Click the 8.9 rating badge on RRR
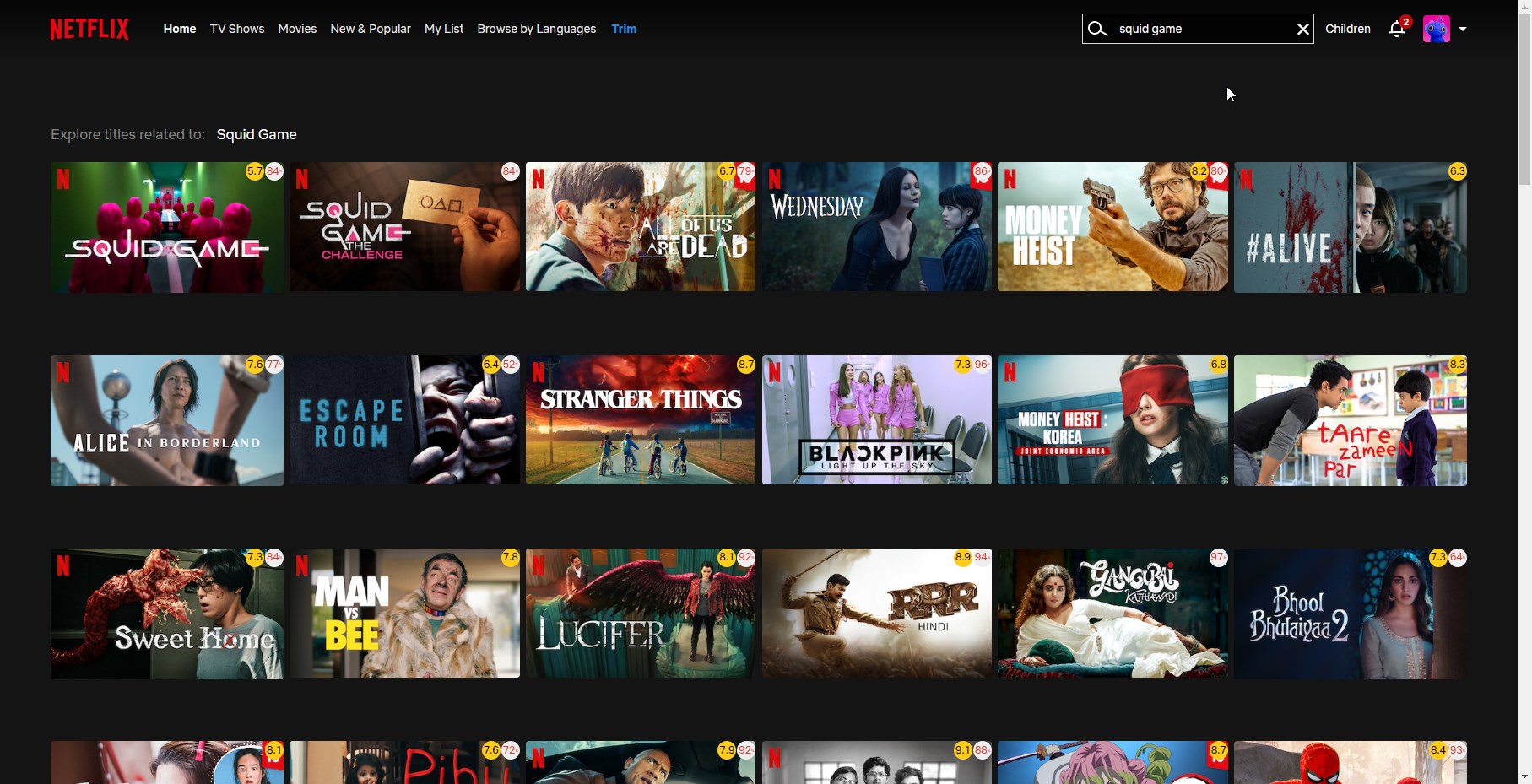 pos(962,558)
